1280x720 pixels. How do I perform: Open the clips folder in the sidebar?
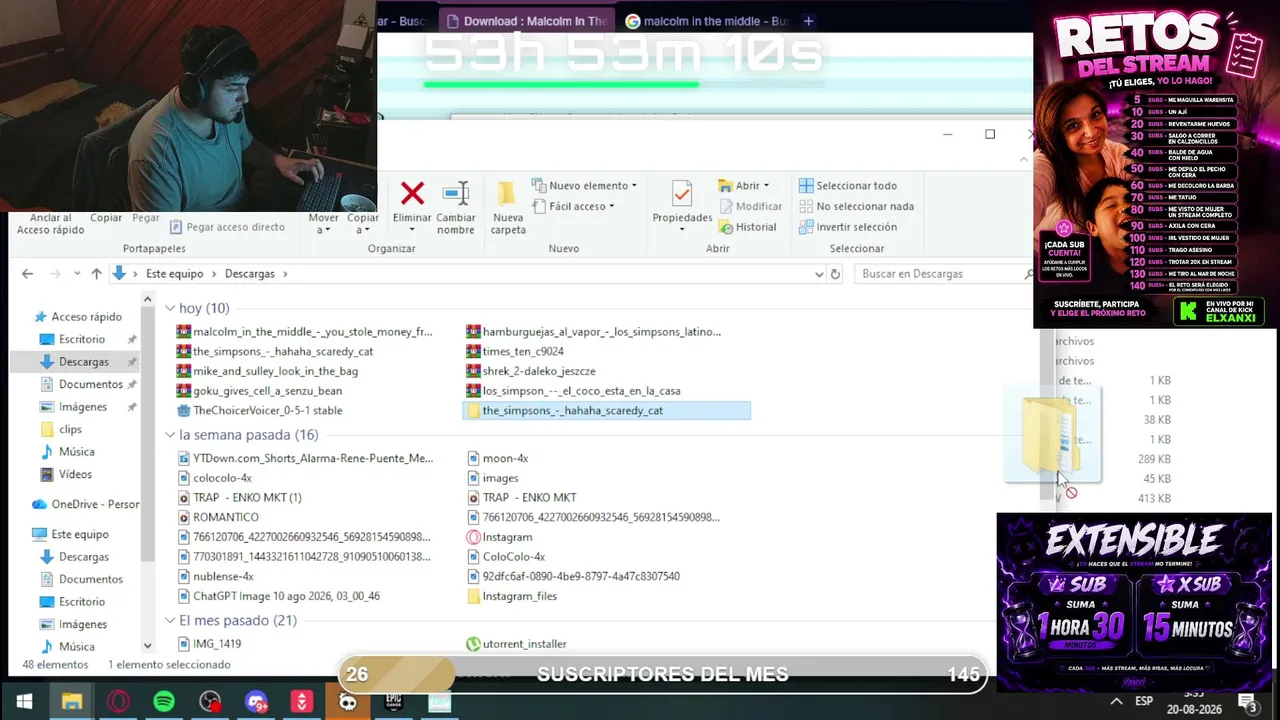(x=60, y=430)
